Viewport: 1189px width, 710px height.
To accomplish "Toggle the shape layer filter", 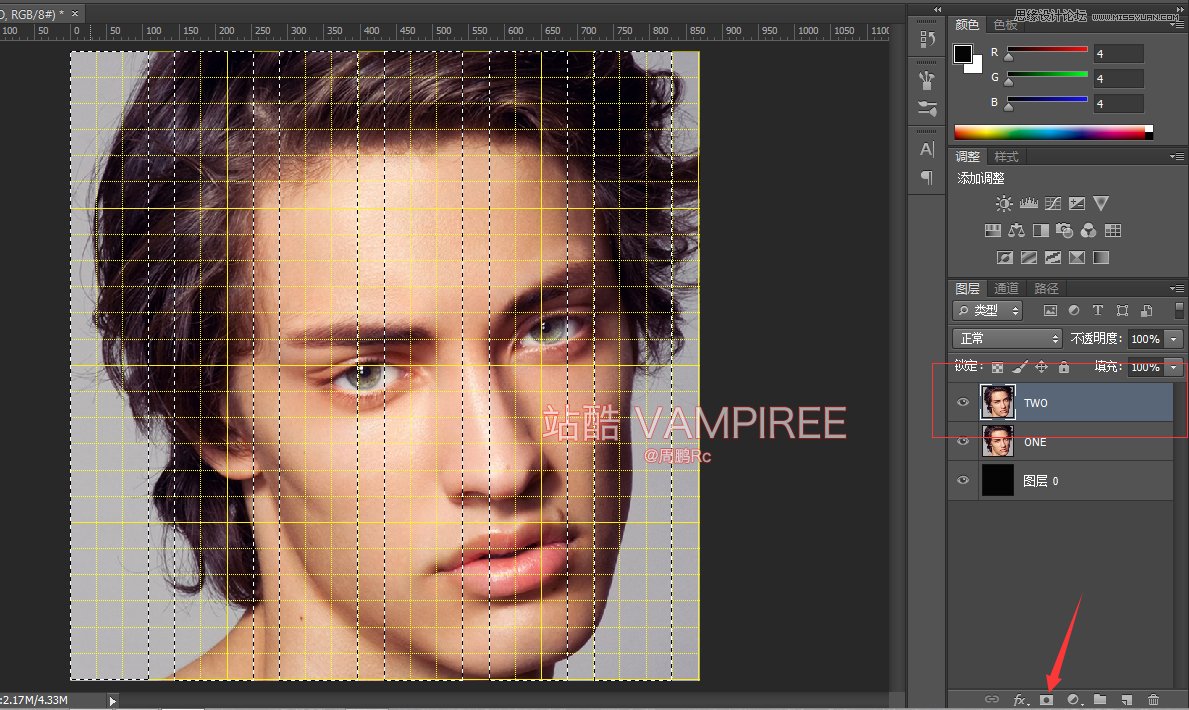I will 1122,310.
